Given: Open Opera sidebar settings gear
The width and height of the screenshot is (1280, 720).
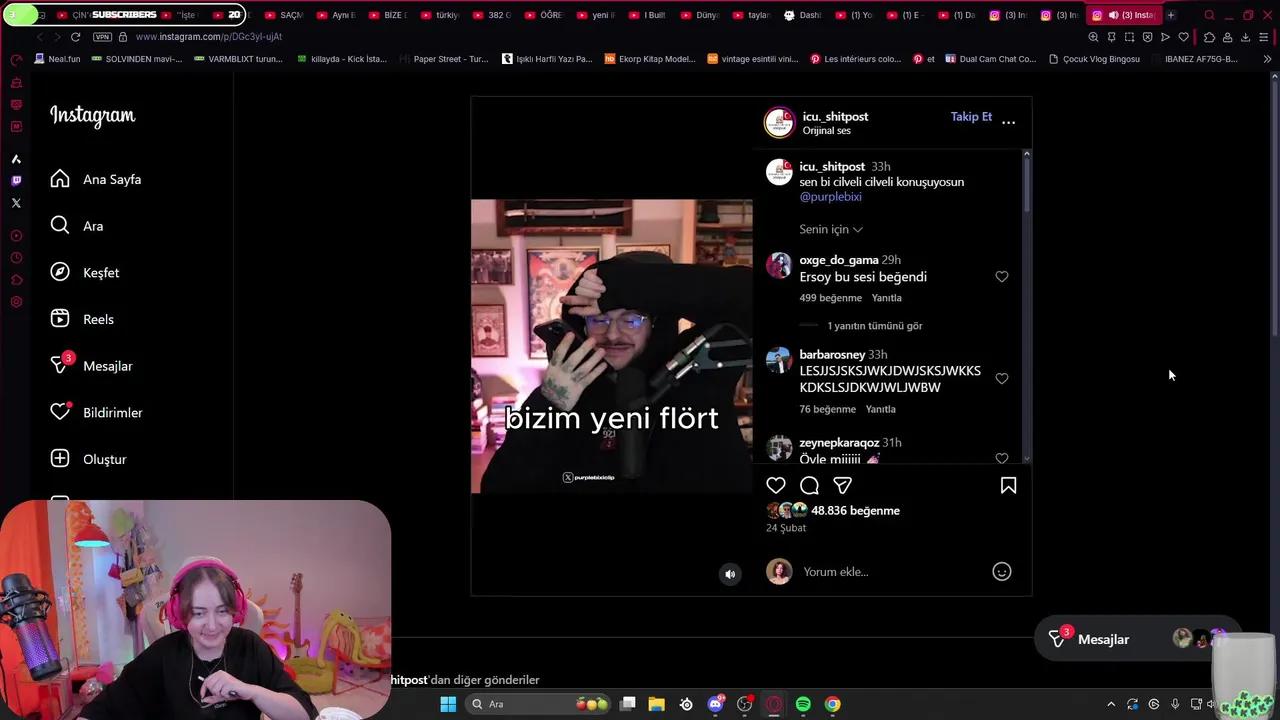Looking at the screenshot, I should tap(16, 302).
